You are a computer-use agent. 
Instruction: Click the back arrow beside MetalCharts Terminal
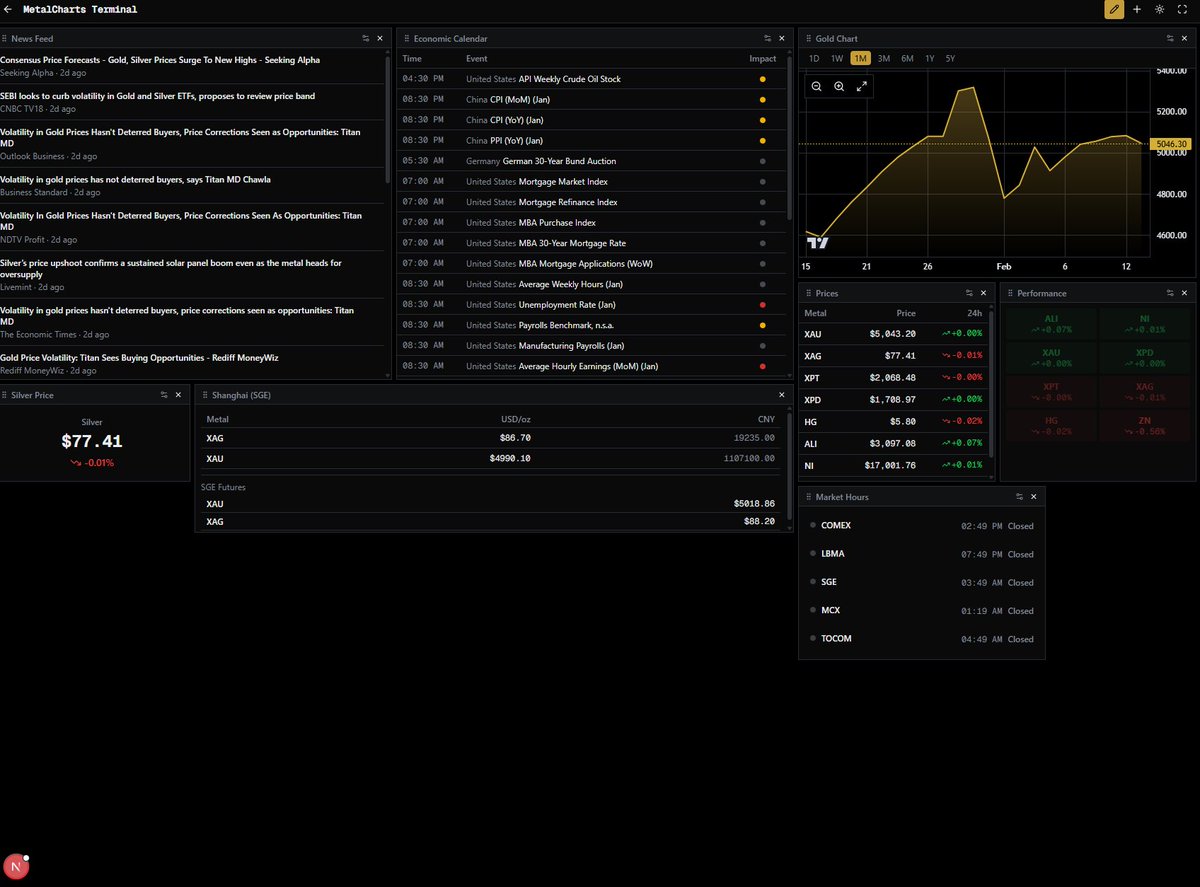10,10
